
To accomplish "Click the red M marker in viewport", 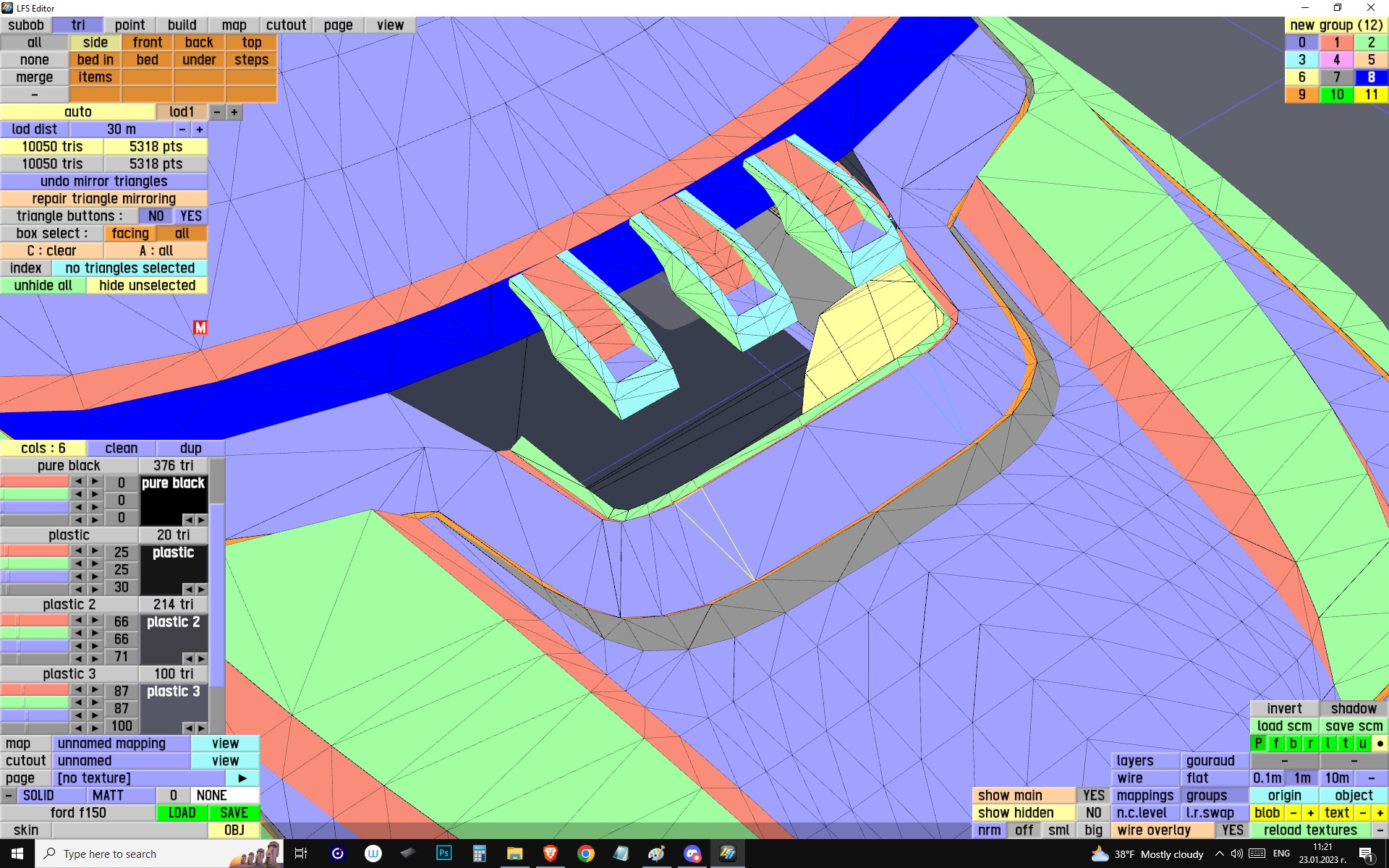I will coord(200,328).
